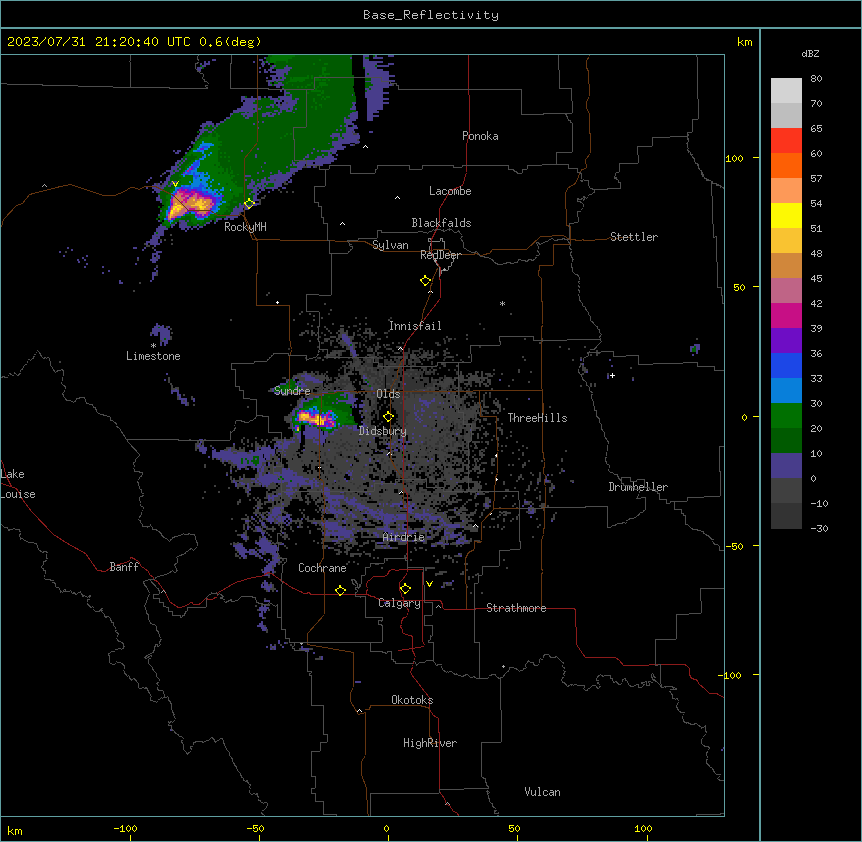862x842 pixels.
Task: Click the Okotoks label
Action: (x=412, y=700)
